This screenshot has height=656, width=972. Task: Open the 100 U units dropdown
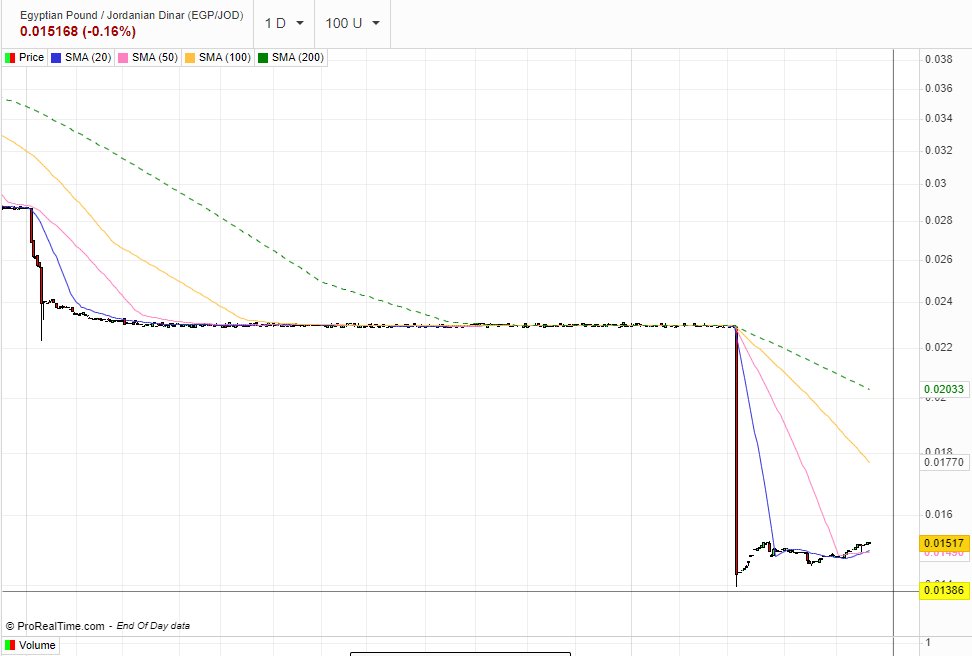click(352, 24)
